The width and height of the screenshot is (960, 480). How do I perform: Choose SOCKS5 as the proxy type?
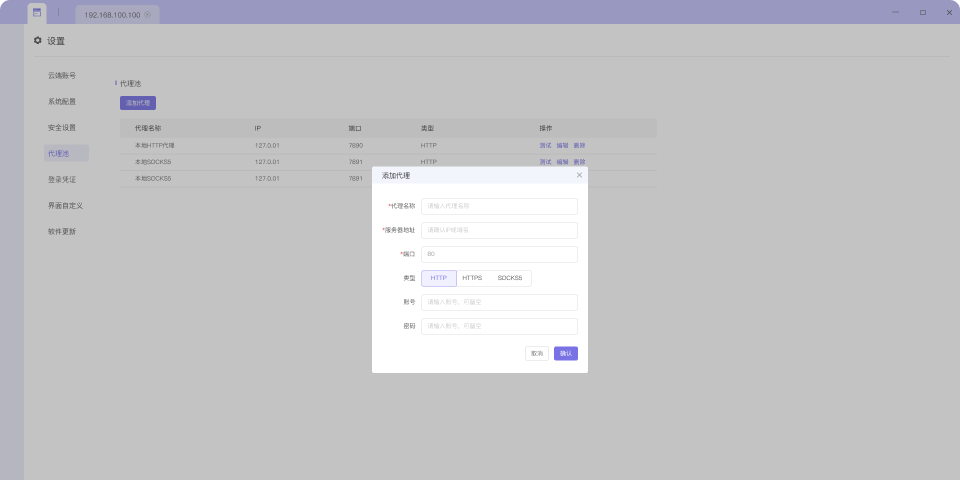coord(510,278)
